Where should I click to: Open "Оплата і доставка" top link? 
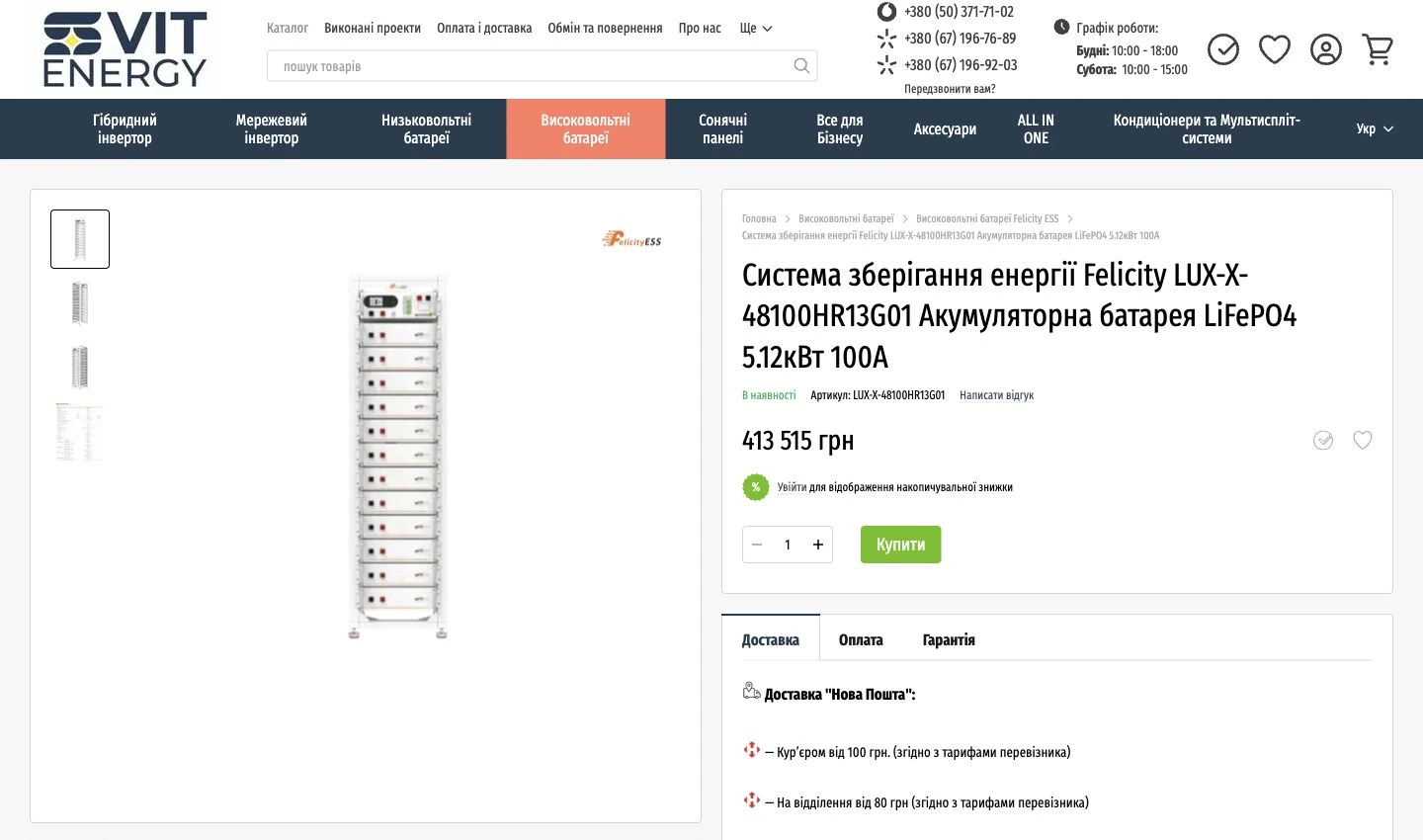[x=484, y=29]
